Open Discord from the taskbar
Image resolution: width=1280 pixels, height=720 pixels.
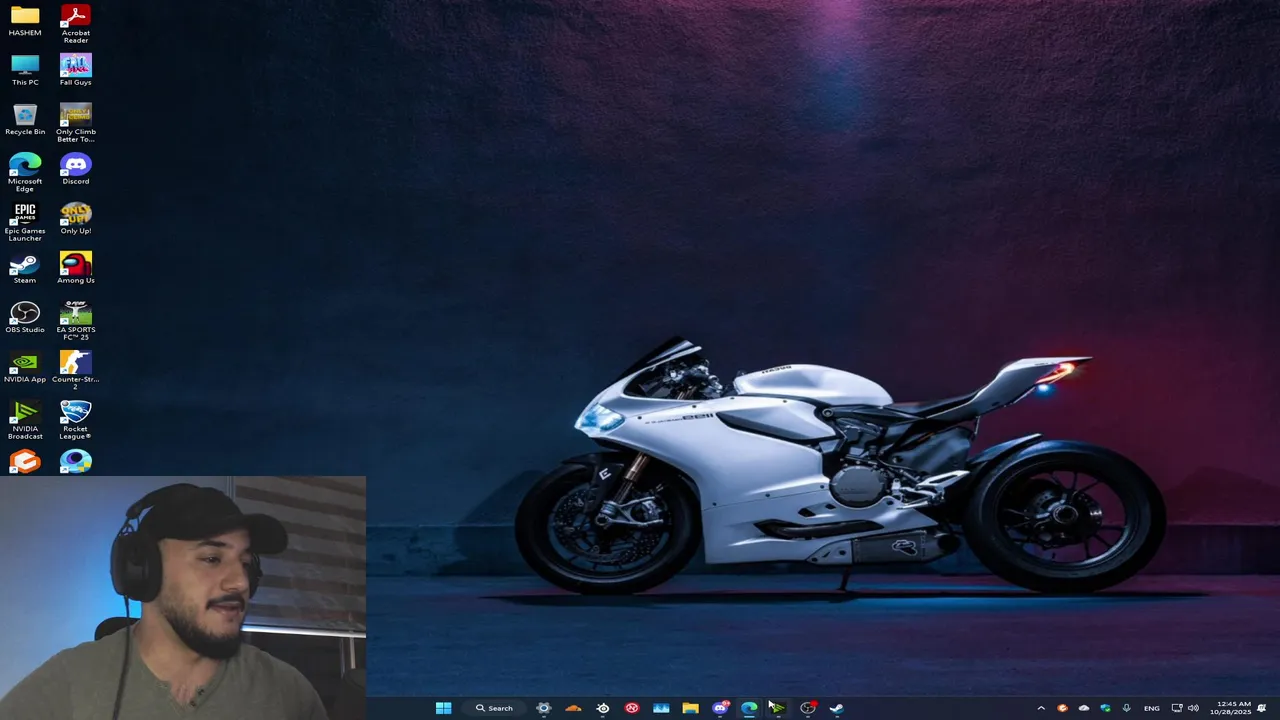coord(720,708)
